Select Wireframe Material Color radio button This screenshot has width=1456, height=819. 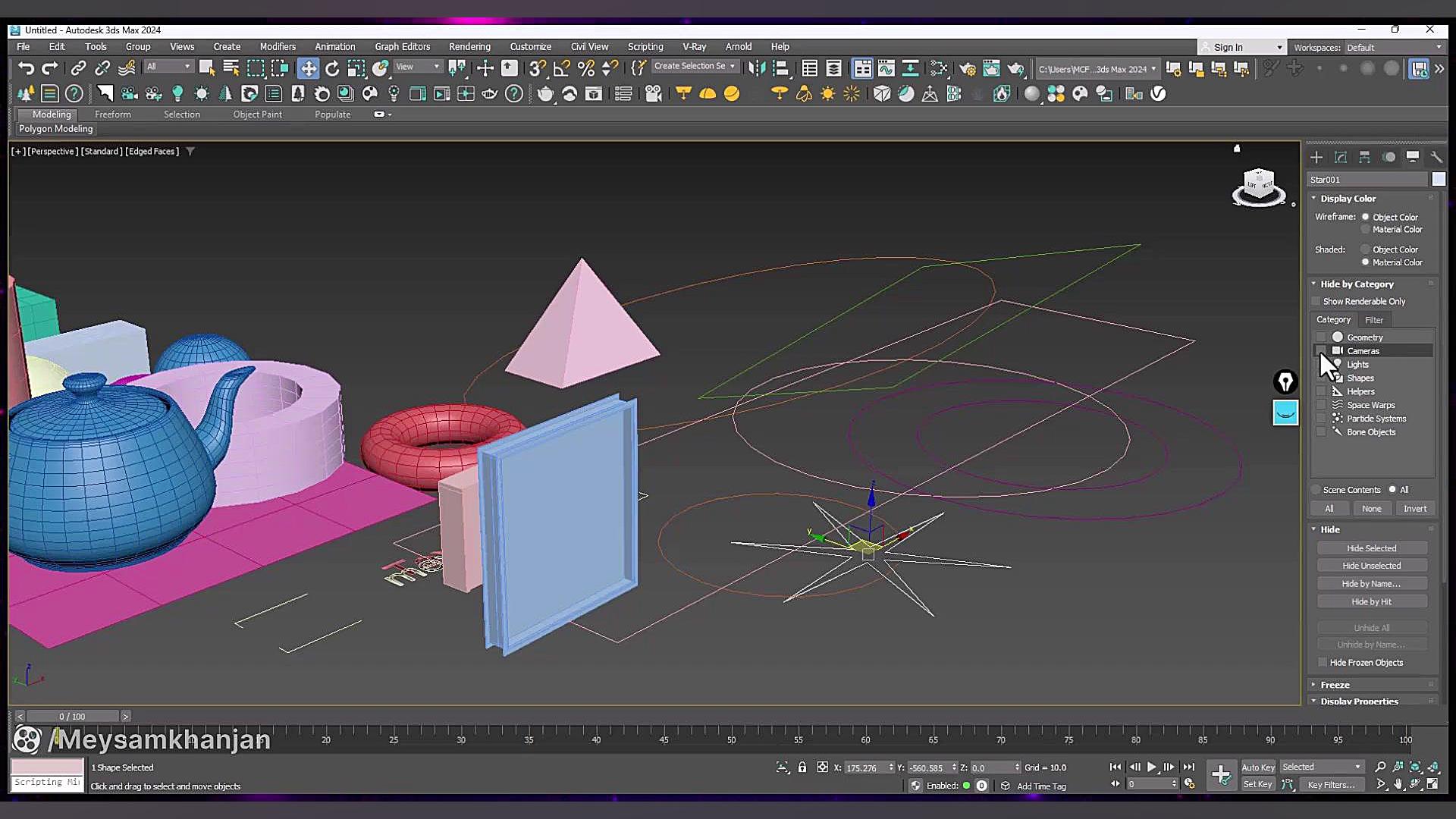click(x=1365, y=230)
